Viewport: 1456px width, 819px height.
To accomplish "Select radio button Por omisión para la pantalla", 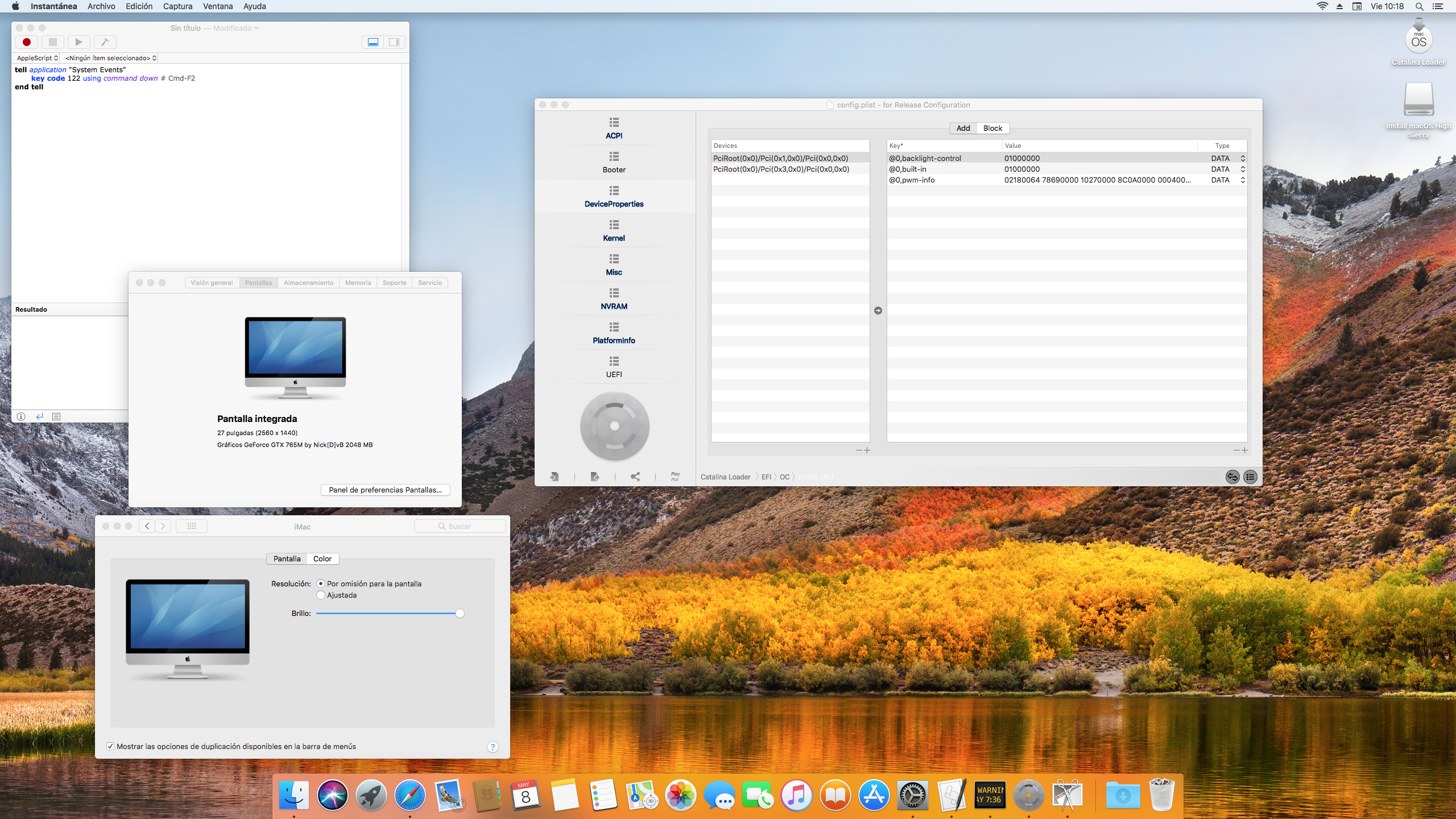I will click(321, 583).
